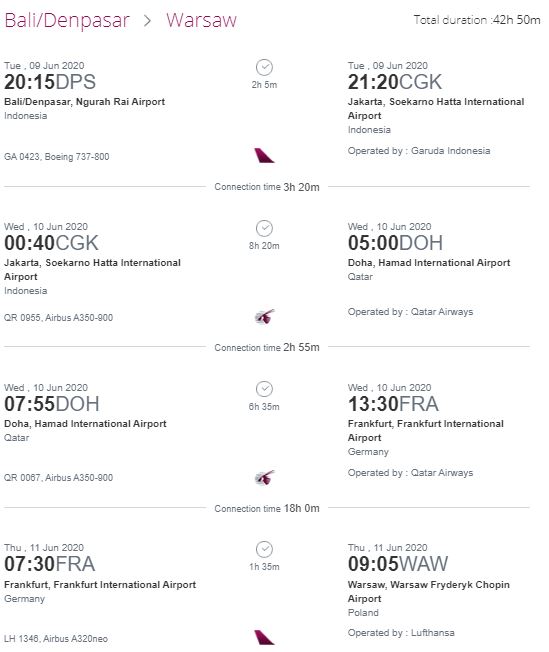
Task: Click the arrow between Bali/Denpasar and Warsaw
Action: (147, 20)
